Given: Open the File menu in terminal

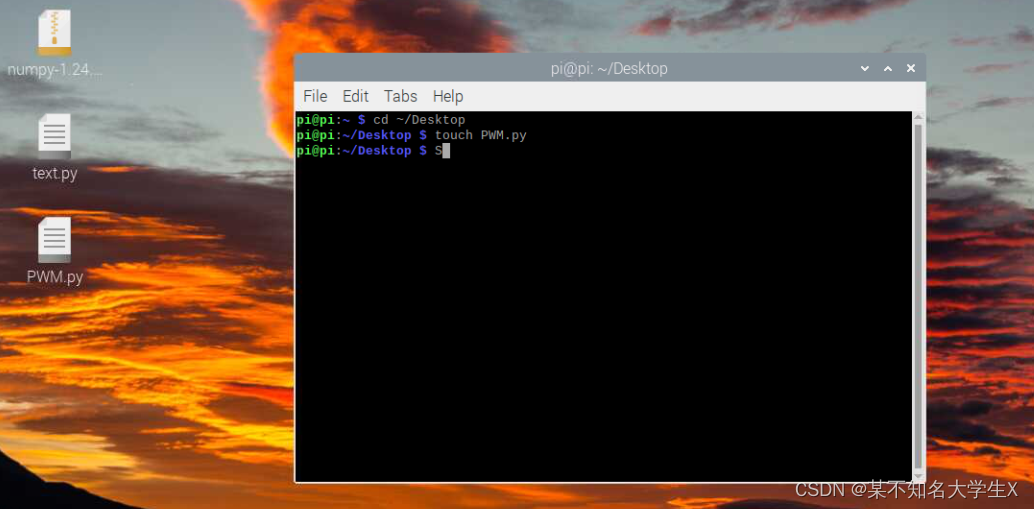Looking at the screenshot, I should click(315, 96).
